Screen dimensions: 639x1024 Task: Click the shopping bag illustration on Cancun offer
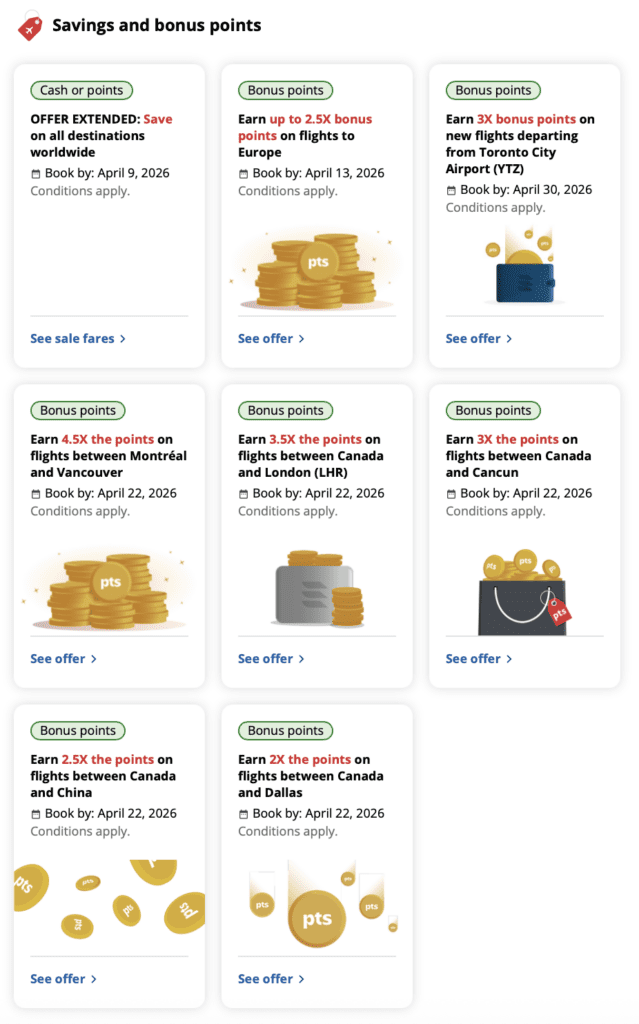point(524,592)
